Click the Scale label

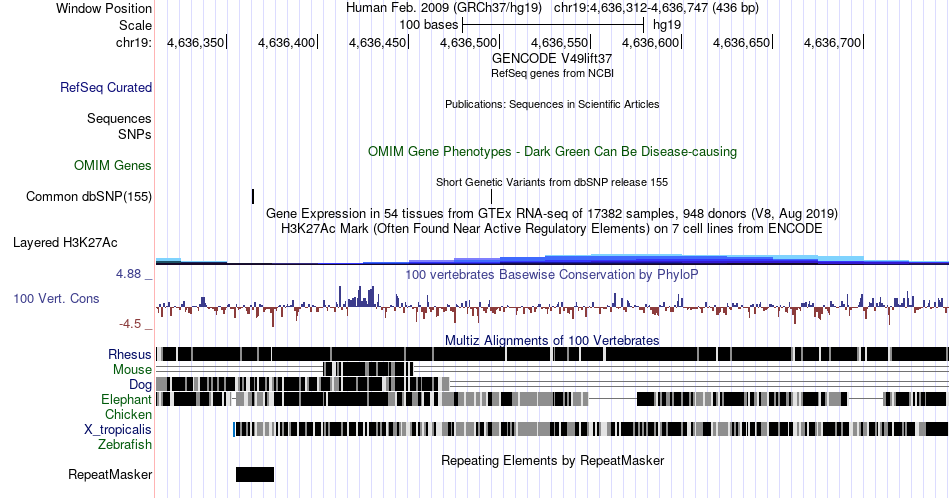pos(135,25)
